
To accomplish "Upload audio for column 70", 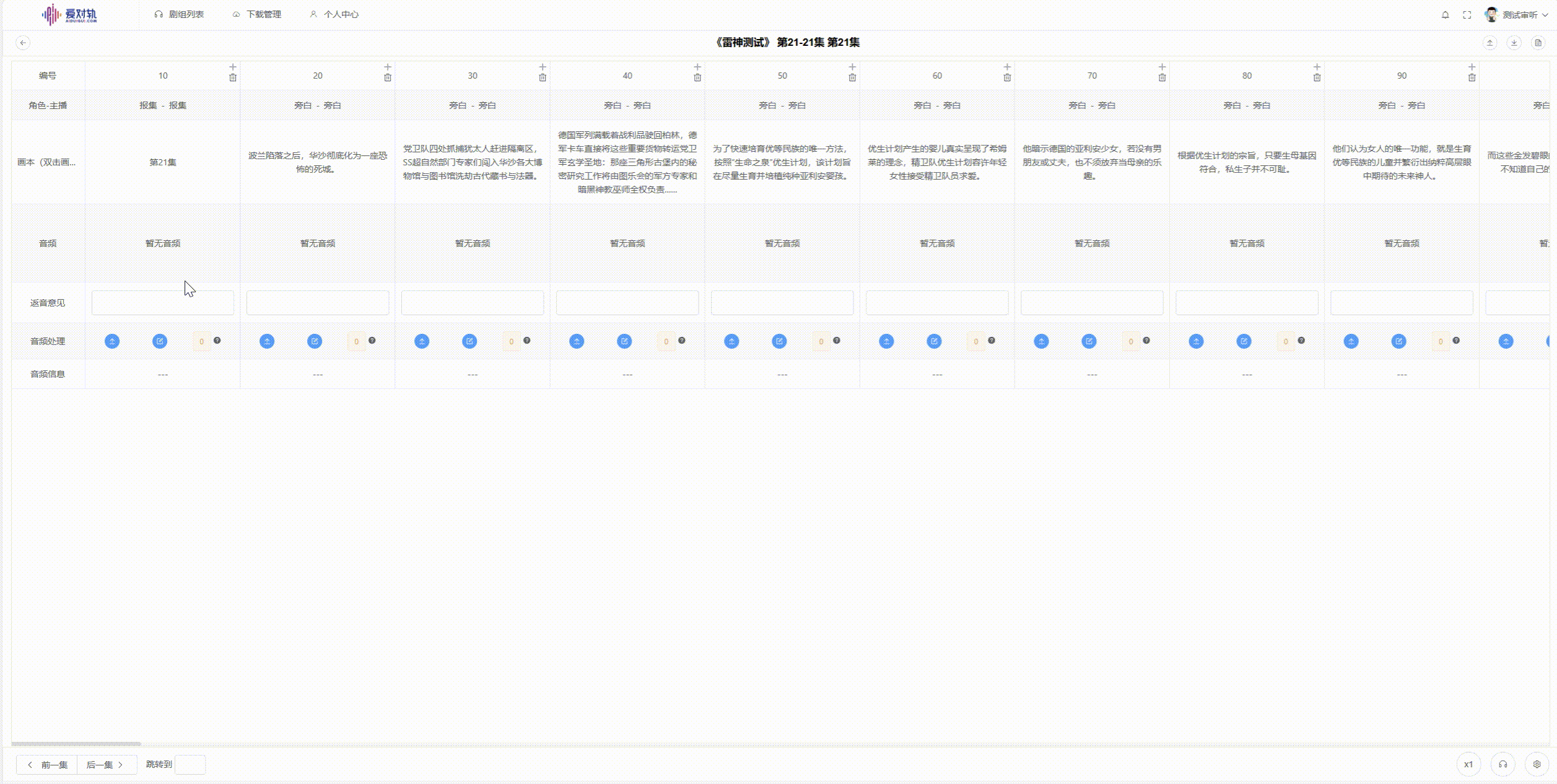I will pyautogui.click(x=1041, y=341).
